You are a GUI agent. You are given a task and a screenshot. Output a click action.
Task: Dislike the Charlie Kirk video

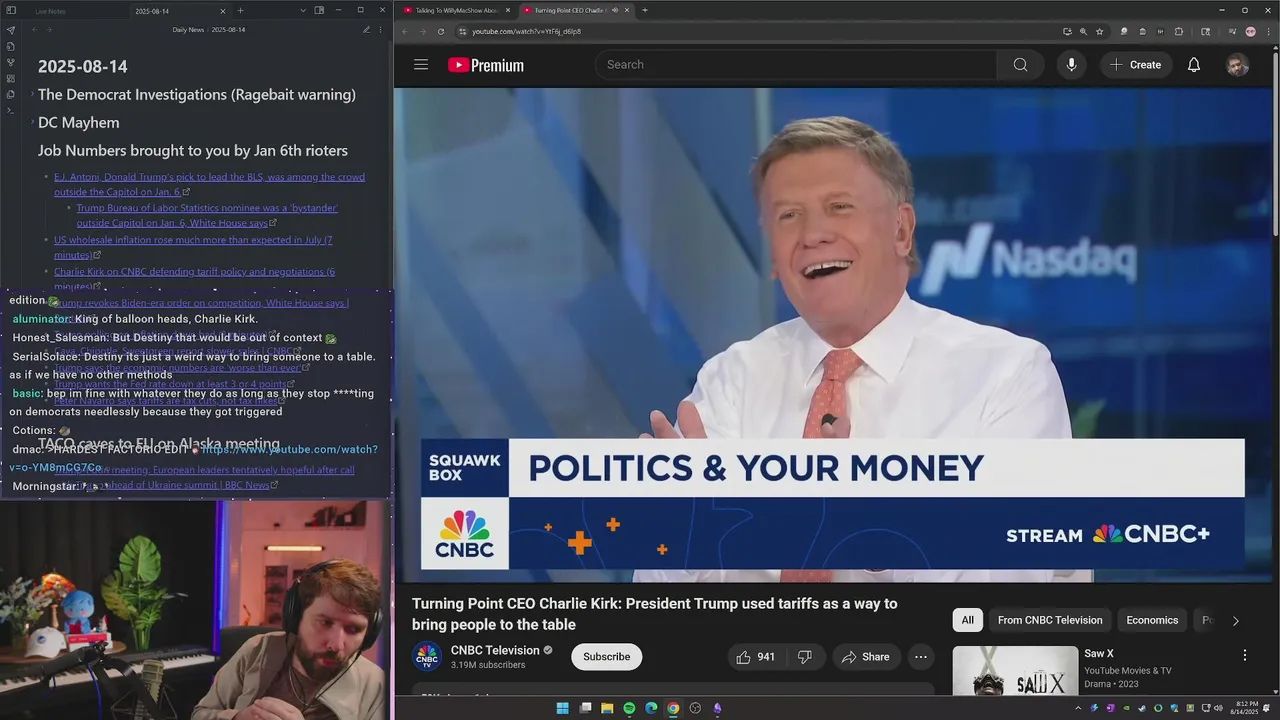[x=804, y=657]
